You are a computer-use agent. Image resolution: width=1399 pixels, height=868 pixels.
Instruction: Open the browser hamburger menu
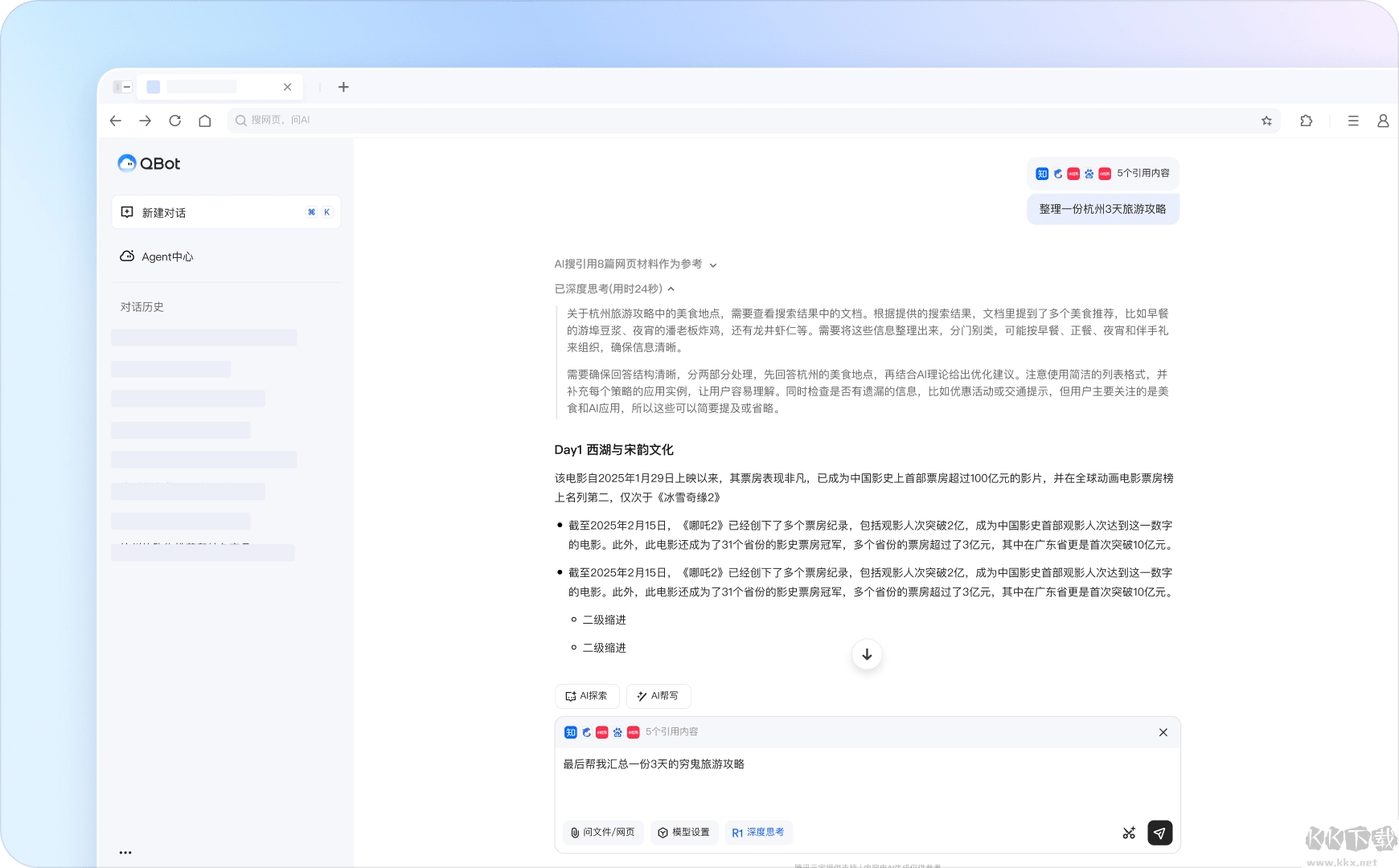(x=1352, y=120)
